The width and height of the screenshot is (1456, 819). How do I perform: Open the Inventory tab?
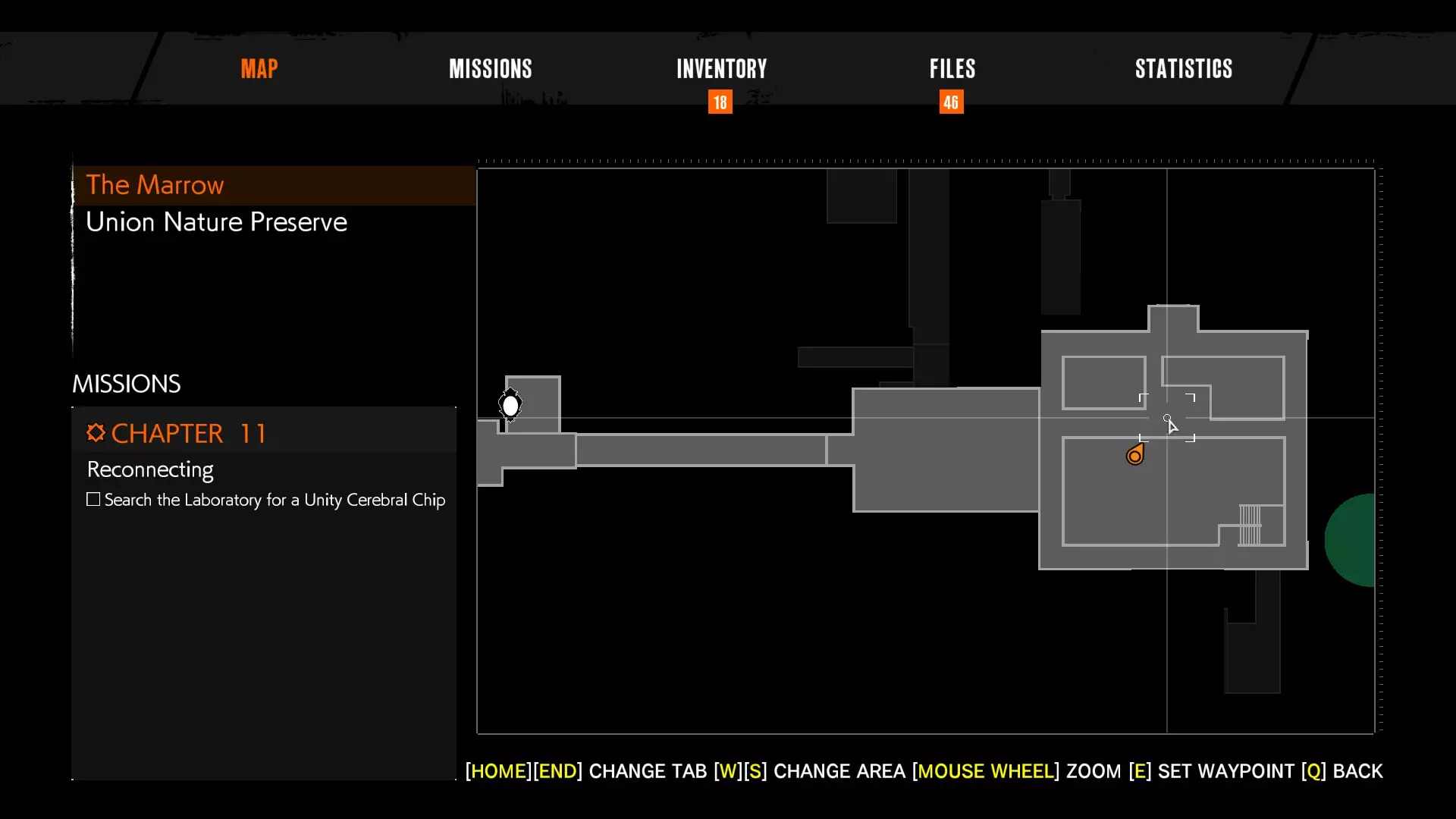click(x=721, y=69)
